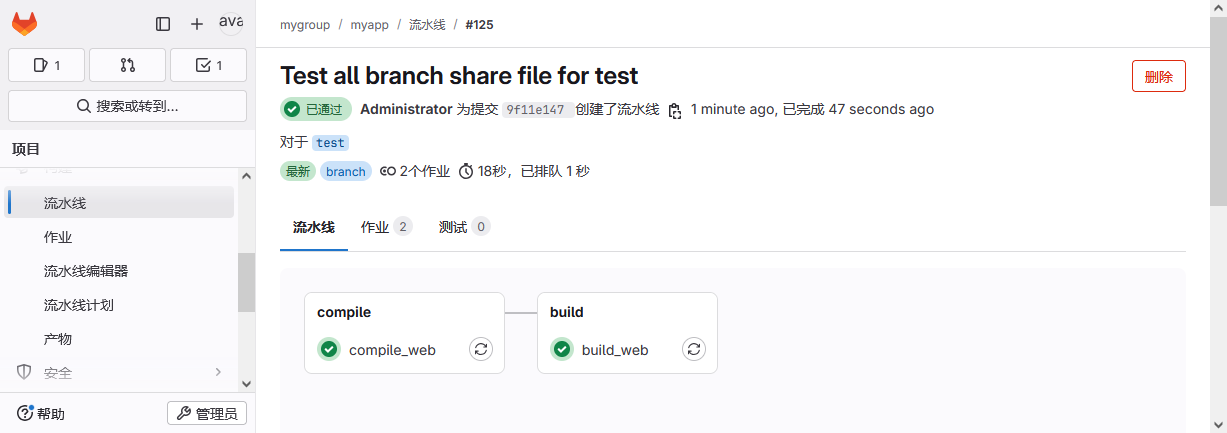The image size is (1227, 433).
Task: Open 流水线编辑器 in sidebar
Action: 86,271
